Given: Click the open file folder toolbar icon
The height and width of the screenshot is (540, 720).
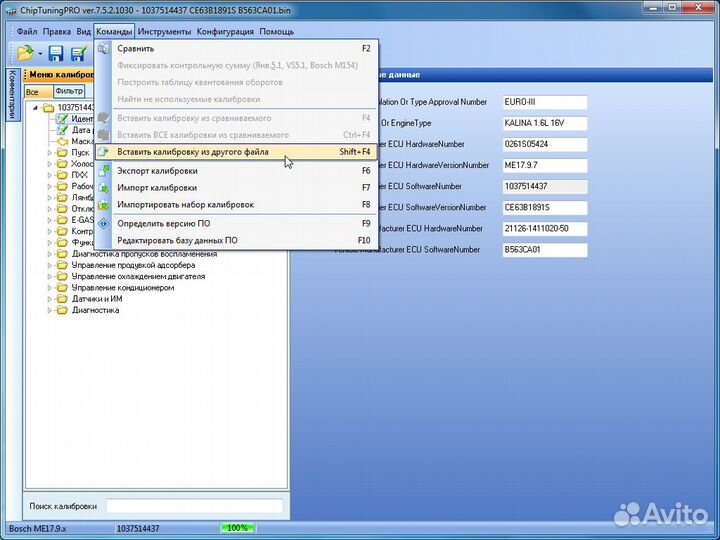Looking at the screenshot, I should [x=25, y=52].
